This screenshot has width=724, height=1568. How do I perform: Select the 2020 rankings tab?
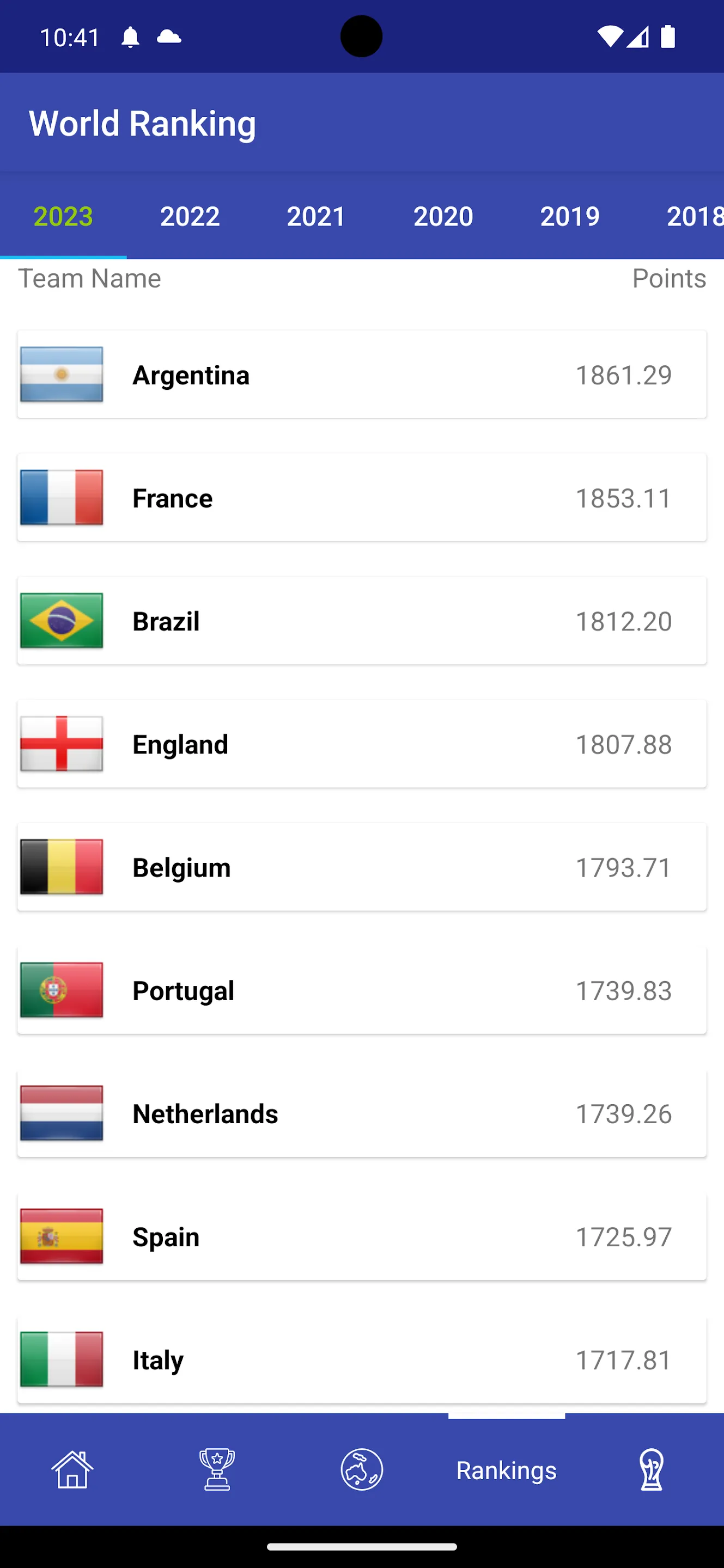pos(443,216)
